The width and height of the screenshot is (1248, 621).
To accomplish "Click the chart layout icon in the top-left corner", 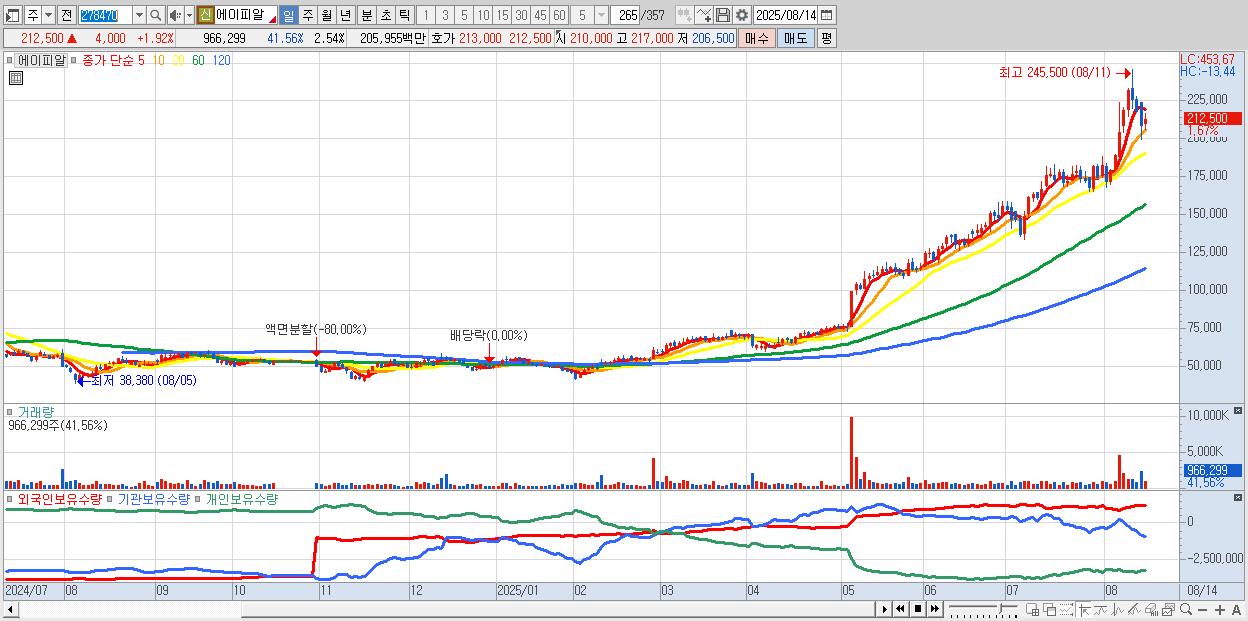I will 13,15.
